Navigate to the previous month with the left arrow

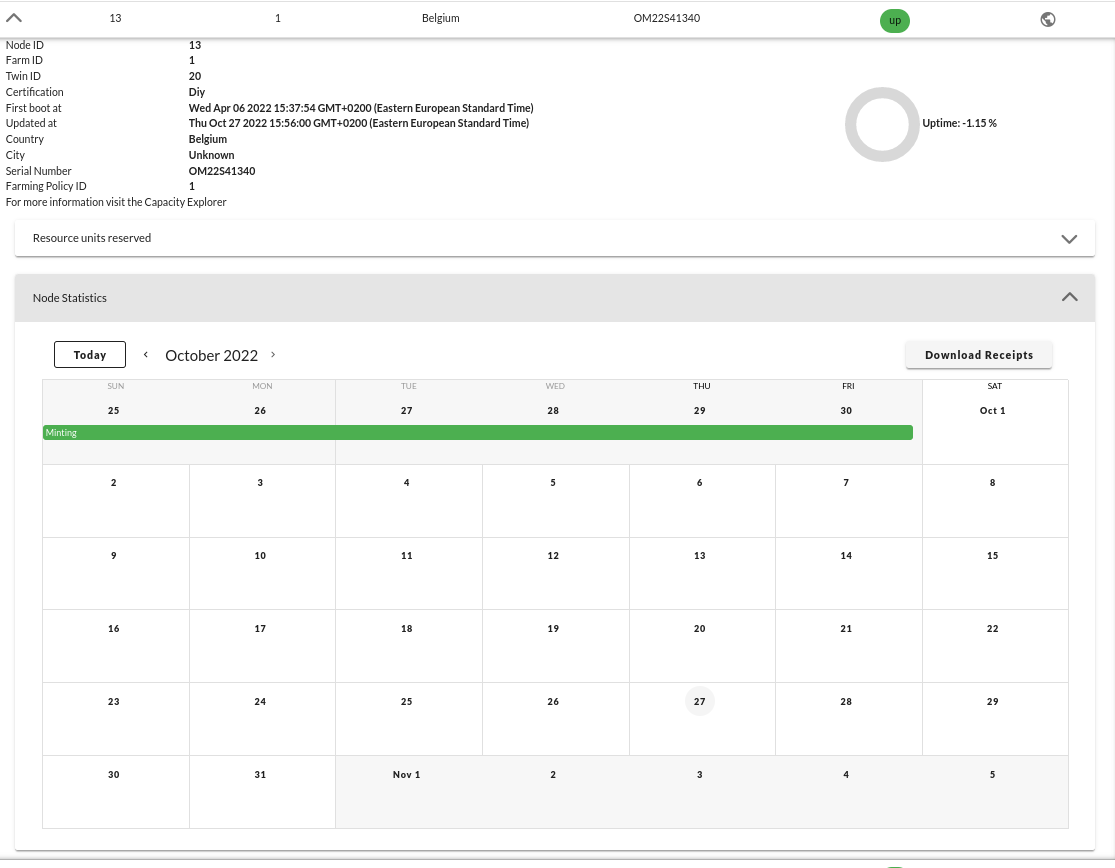146,354
